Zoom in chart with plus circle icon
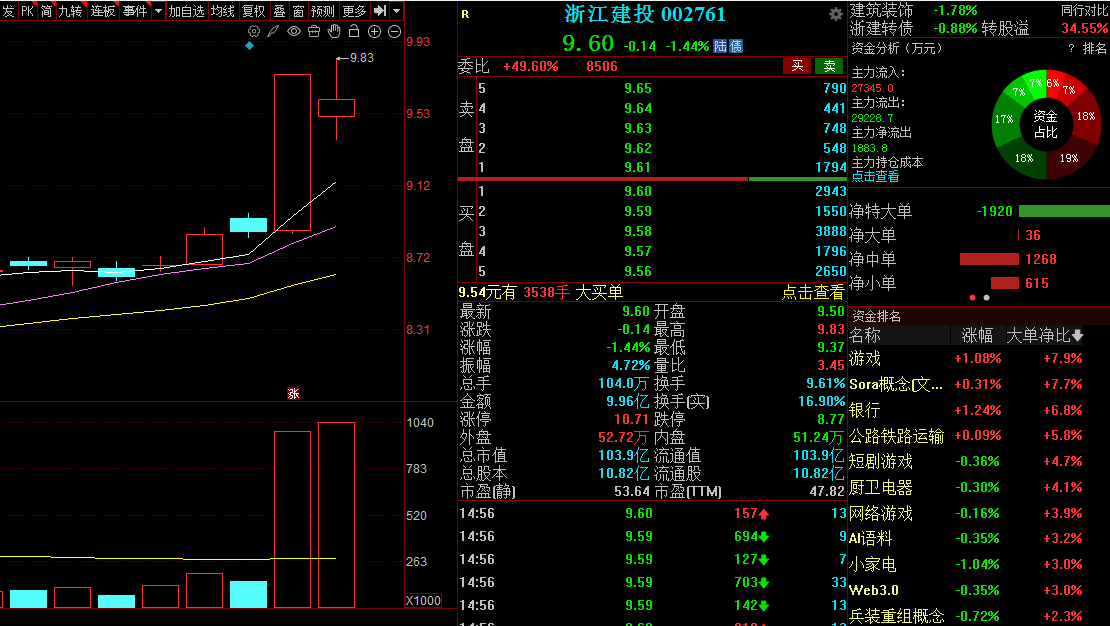 374,31
